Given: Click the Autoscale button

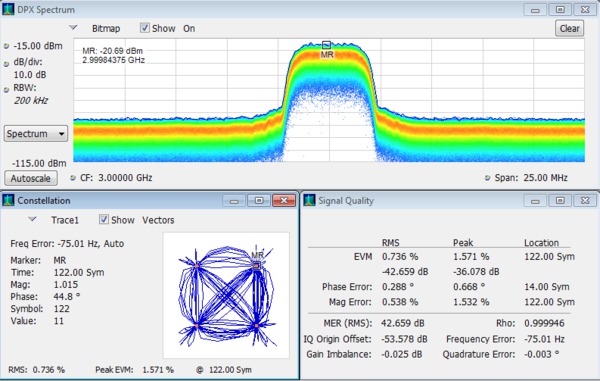Looking at the screenshot, I should click(31, 178).
